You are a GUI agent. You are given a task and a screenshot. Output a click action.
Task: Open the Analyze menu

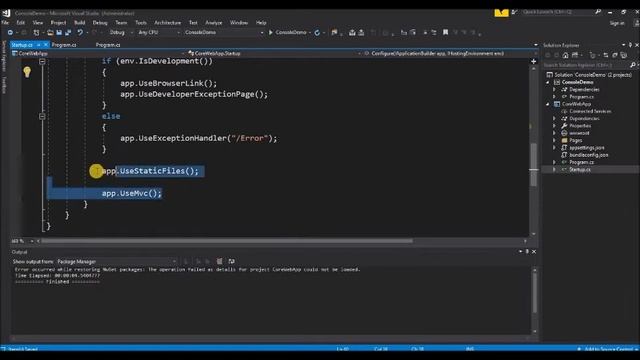pyautogui.click(x=214, y=23)
